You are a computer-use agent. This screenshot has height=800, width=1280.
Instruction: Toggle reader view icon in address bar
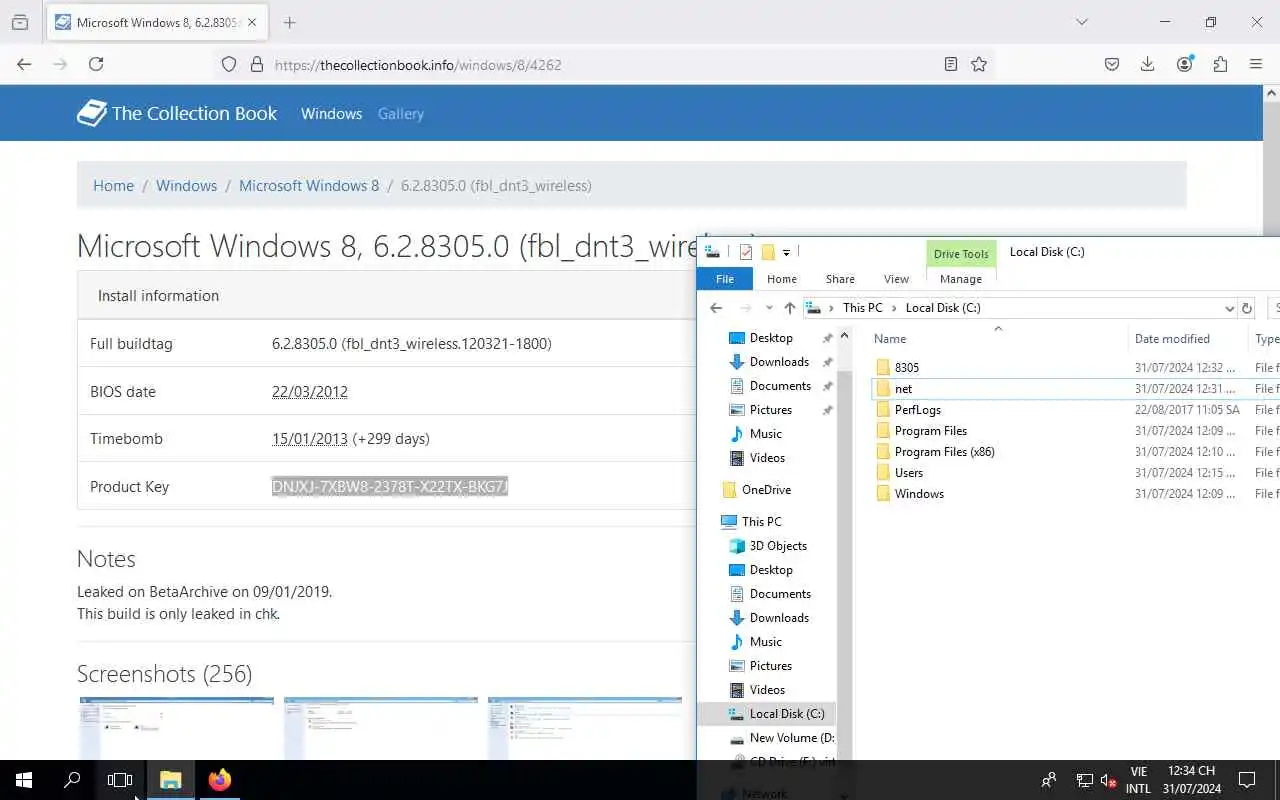951,64
